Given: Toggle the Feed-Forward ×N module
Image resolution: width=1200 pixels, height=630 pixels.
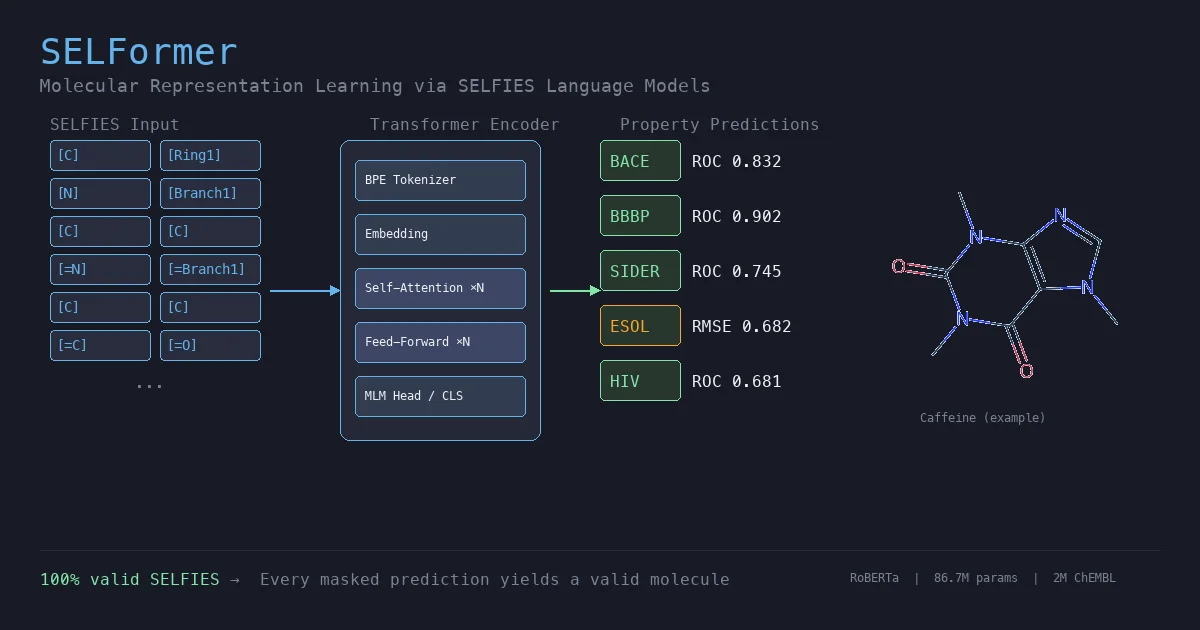Looking at the screenshot, I should 440,342.
